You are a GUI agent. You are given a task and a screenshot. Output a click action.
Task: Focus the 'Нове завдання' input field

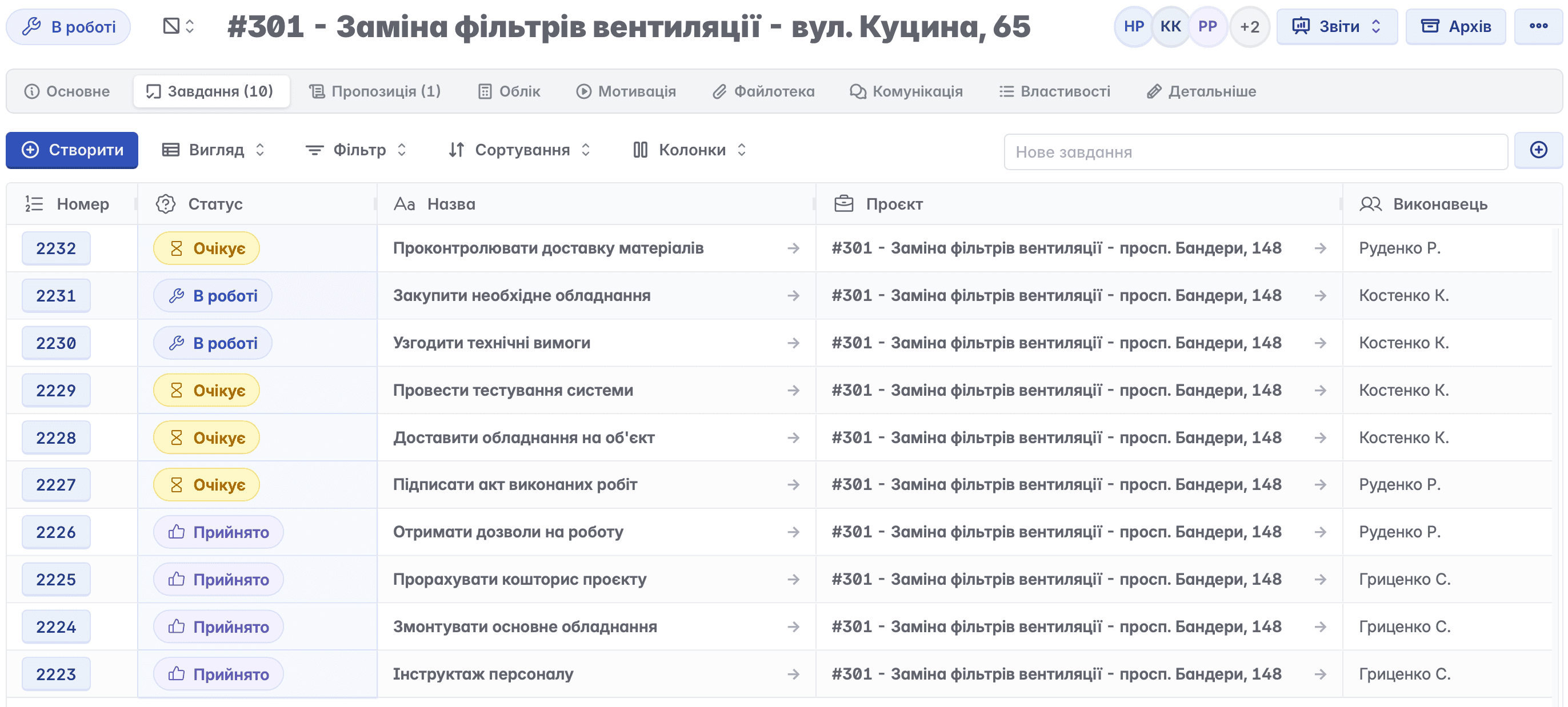(1254, 152)
